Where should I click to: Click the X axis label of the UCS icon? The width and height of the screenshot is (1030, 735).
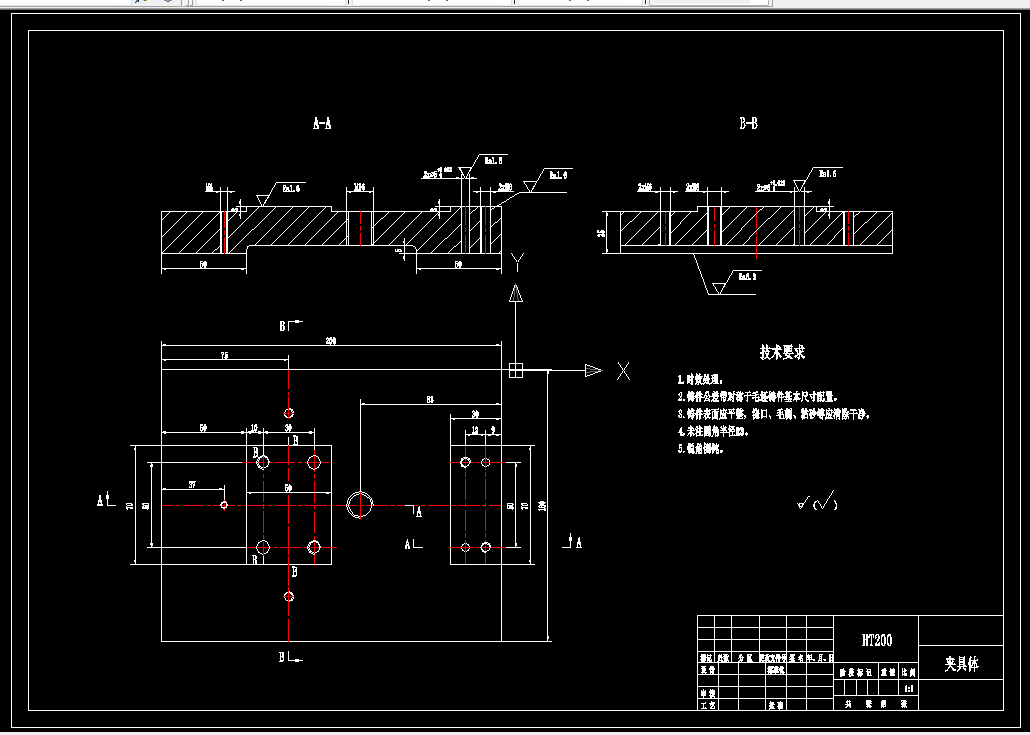[x=623, y=371]
